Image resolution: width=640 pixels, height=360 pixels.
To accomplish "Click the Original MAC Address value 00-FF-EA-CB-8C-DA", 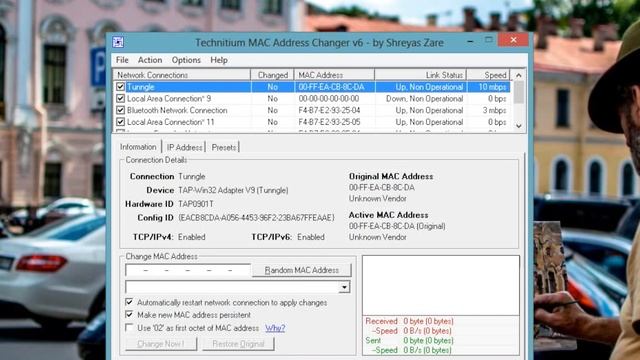I will [382, 187].
